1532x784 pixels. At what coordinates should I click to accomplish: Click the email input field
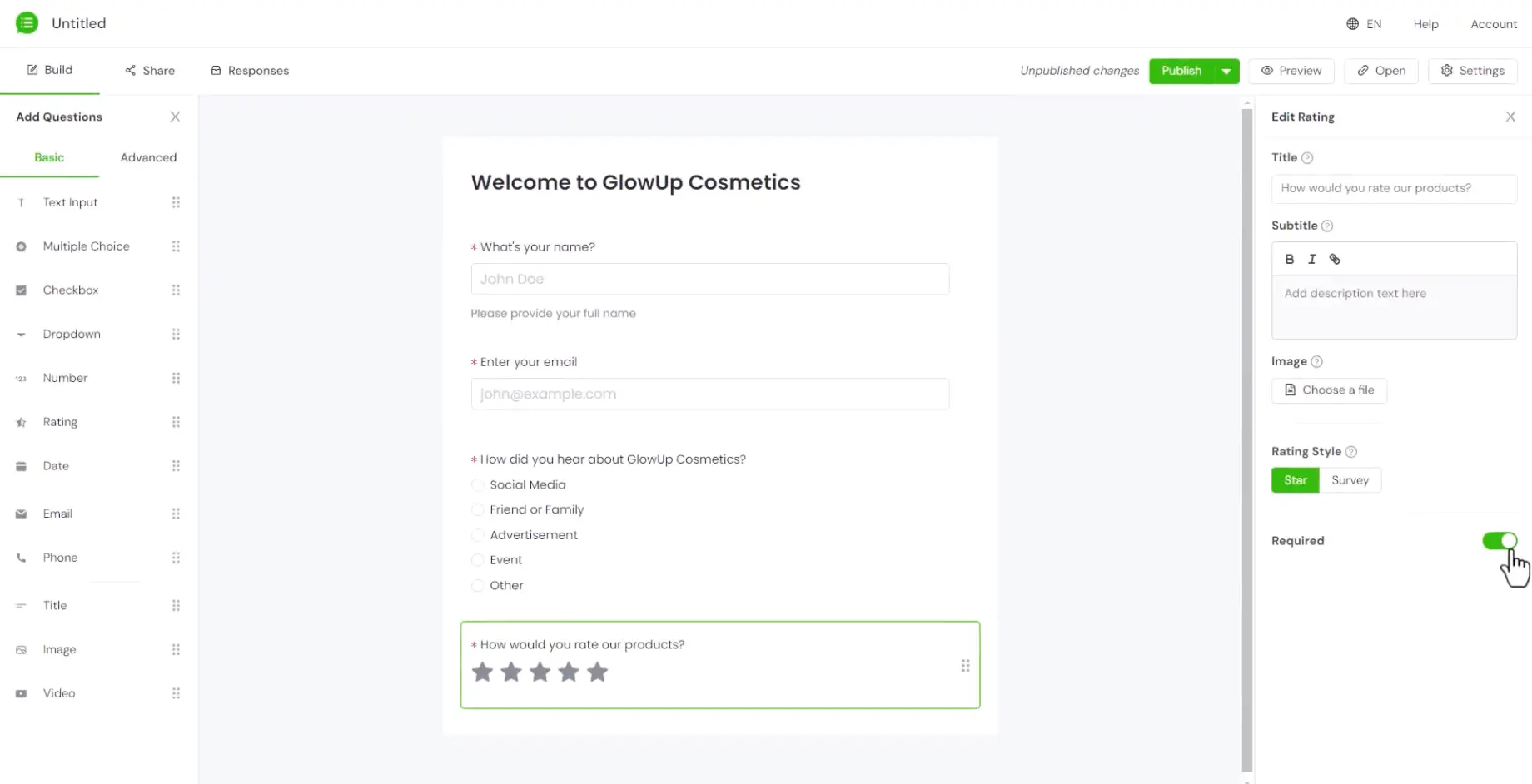pyautogui.click(x=709, y=394)
